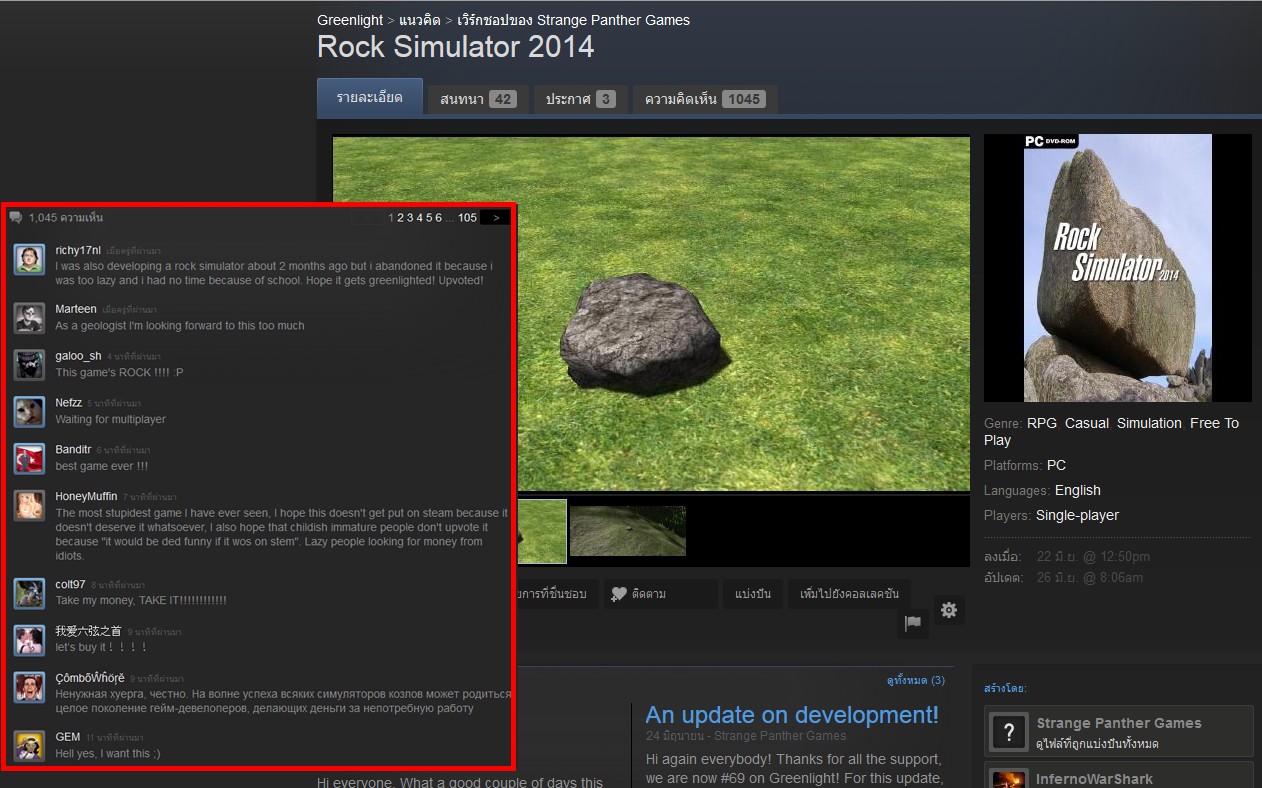Report this item with the flag icon
1262x788 pixels.
click(912, 623)
